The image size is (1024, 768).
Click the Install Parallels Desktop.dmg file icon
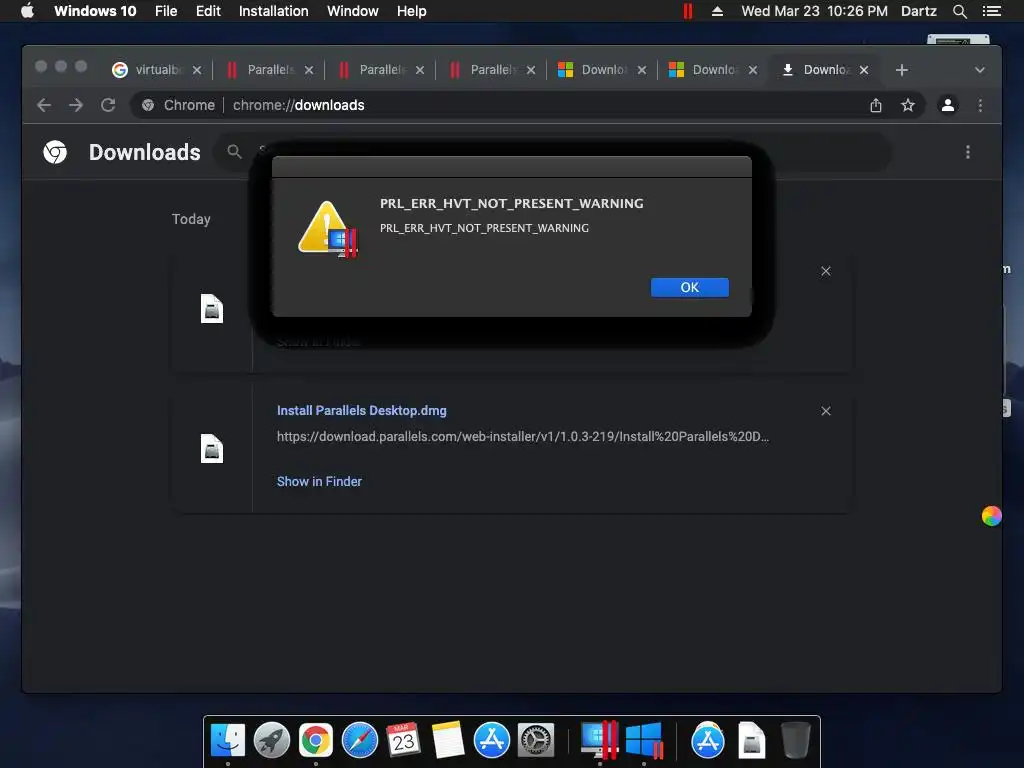click(212, 449)
